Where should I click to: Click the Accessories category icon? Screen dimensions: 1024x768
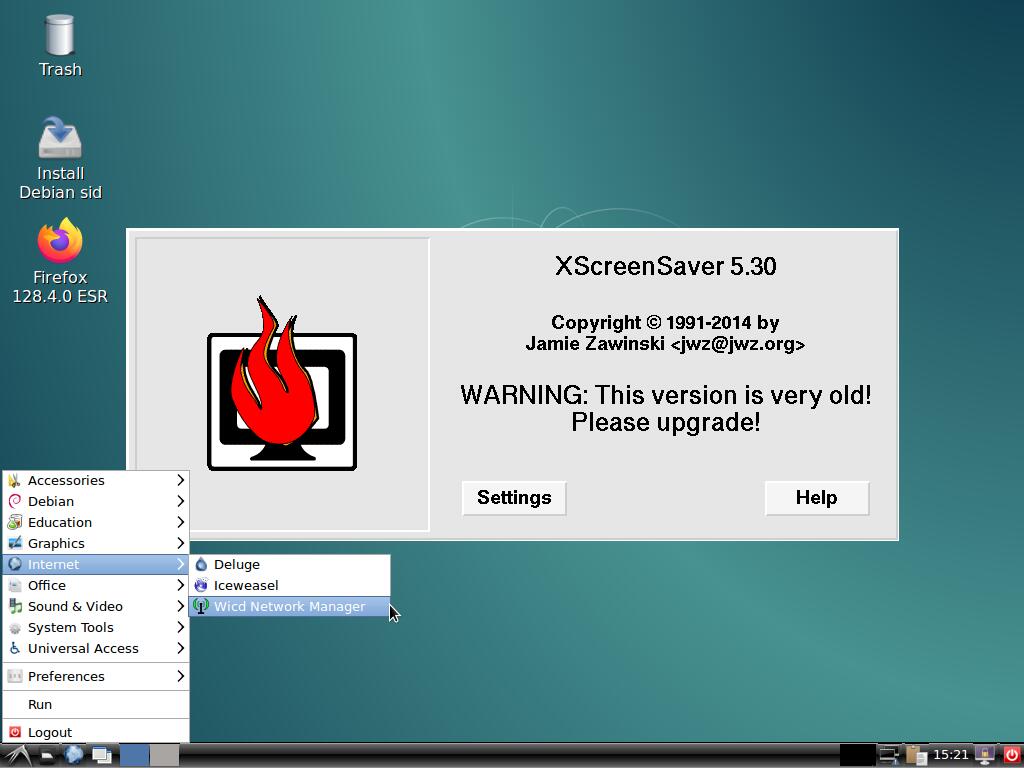click(14, 481)
